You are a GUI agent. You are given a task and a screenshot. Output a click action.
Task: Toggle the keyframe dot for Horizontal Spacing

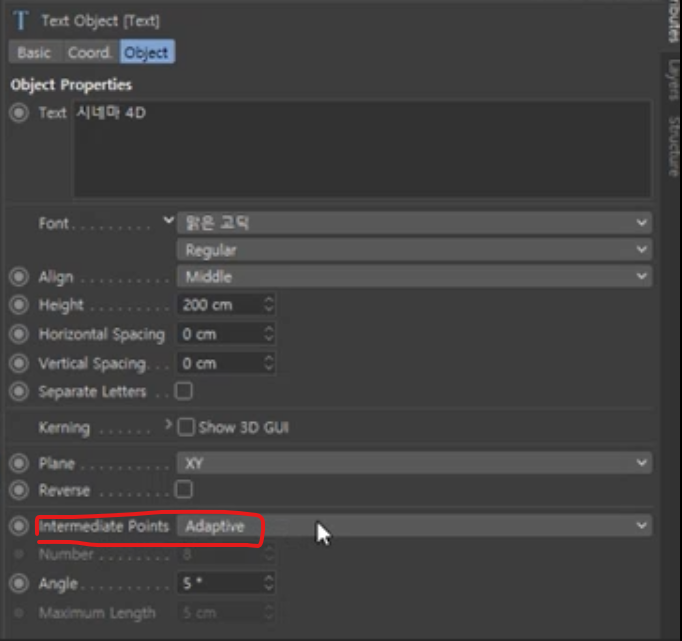[x=19, y=334]
